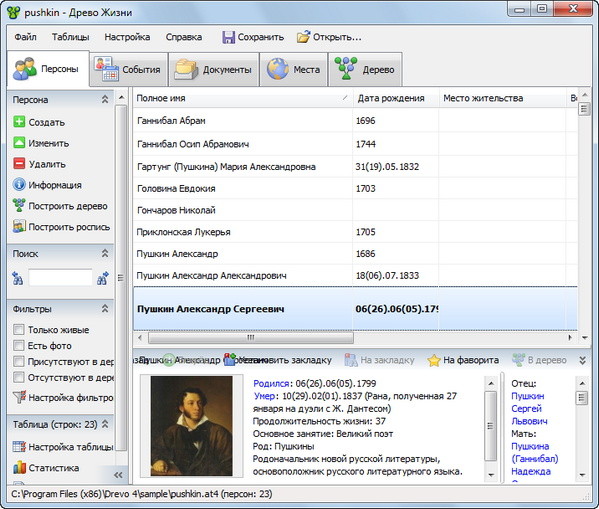The height and width of the screenshot is (509, 599).
Task: Click the search forward binoculars icon
Action: 102,278
